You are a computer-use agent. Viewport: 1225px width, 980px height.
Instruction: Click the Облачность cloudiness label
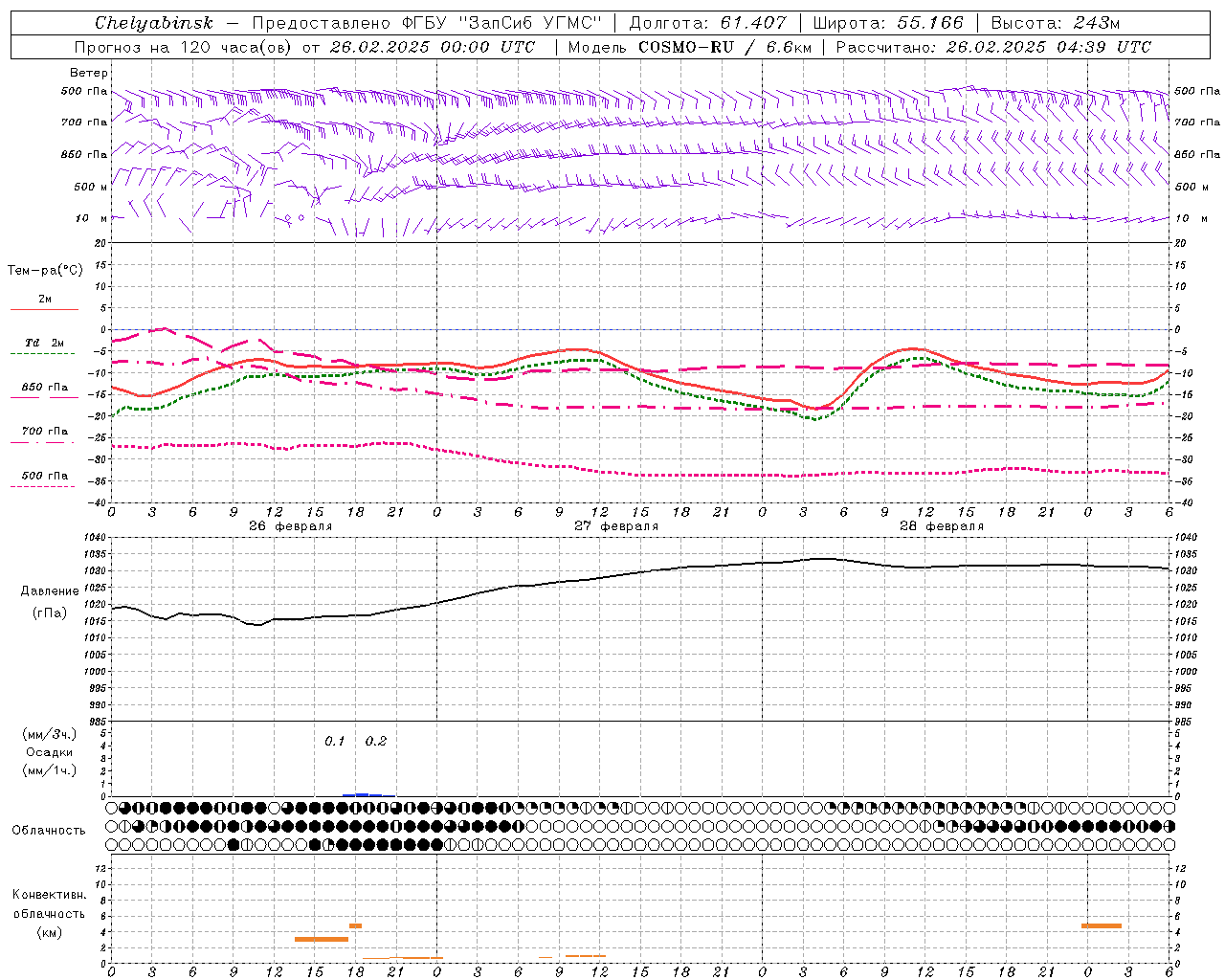pos(49,830)
